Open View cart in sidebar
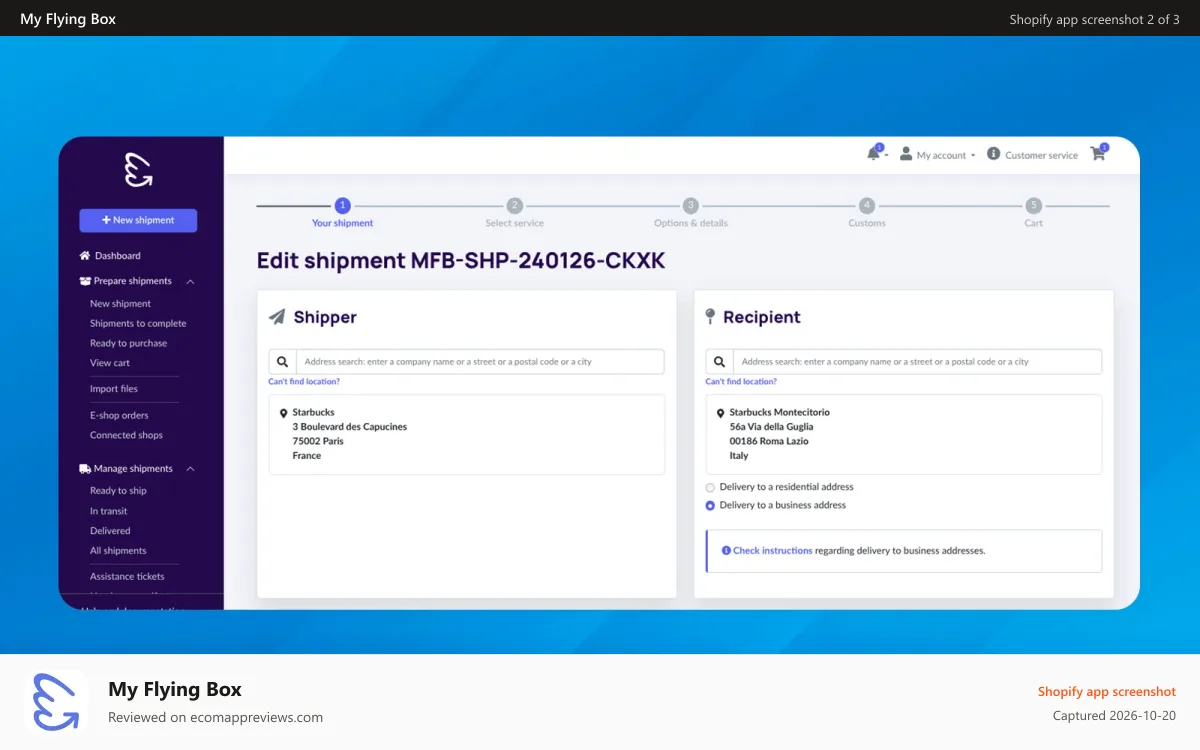The height and width of the screenshot is (750, 1200). click(x=110, y=364)
